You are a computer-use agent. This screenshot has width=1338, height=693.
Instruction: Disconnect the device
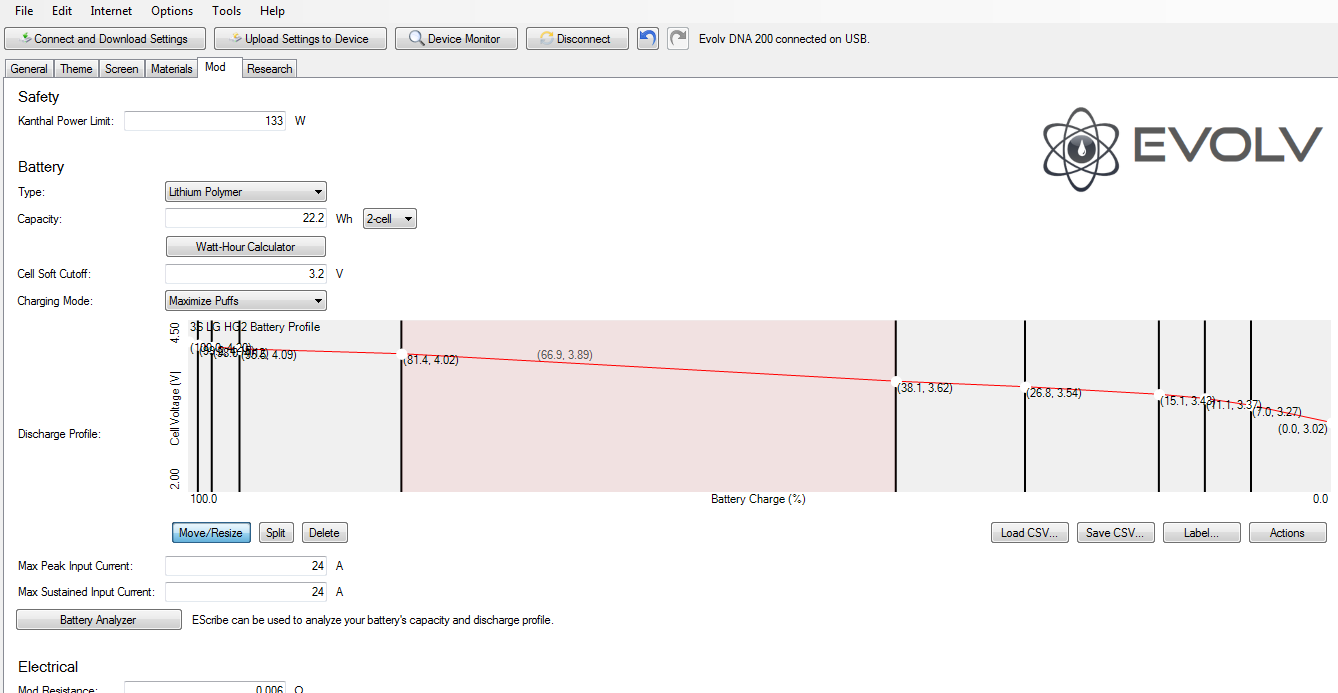(577, 39)
